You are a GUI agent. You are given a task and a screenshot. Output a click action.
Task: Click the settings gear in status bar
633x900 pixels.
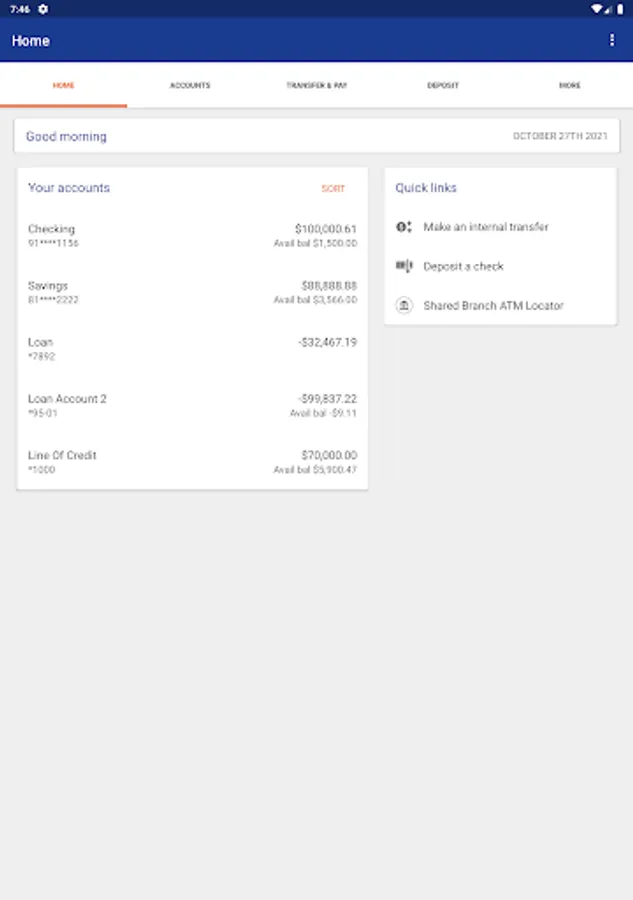pos(43,9)
